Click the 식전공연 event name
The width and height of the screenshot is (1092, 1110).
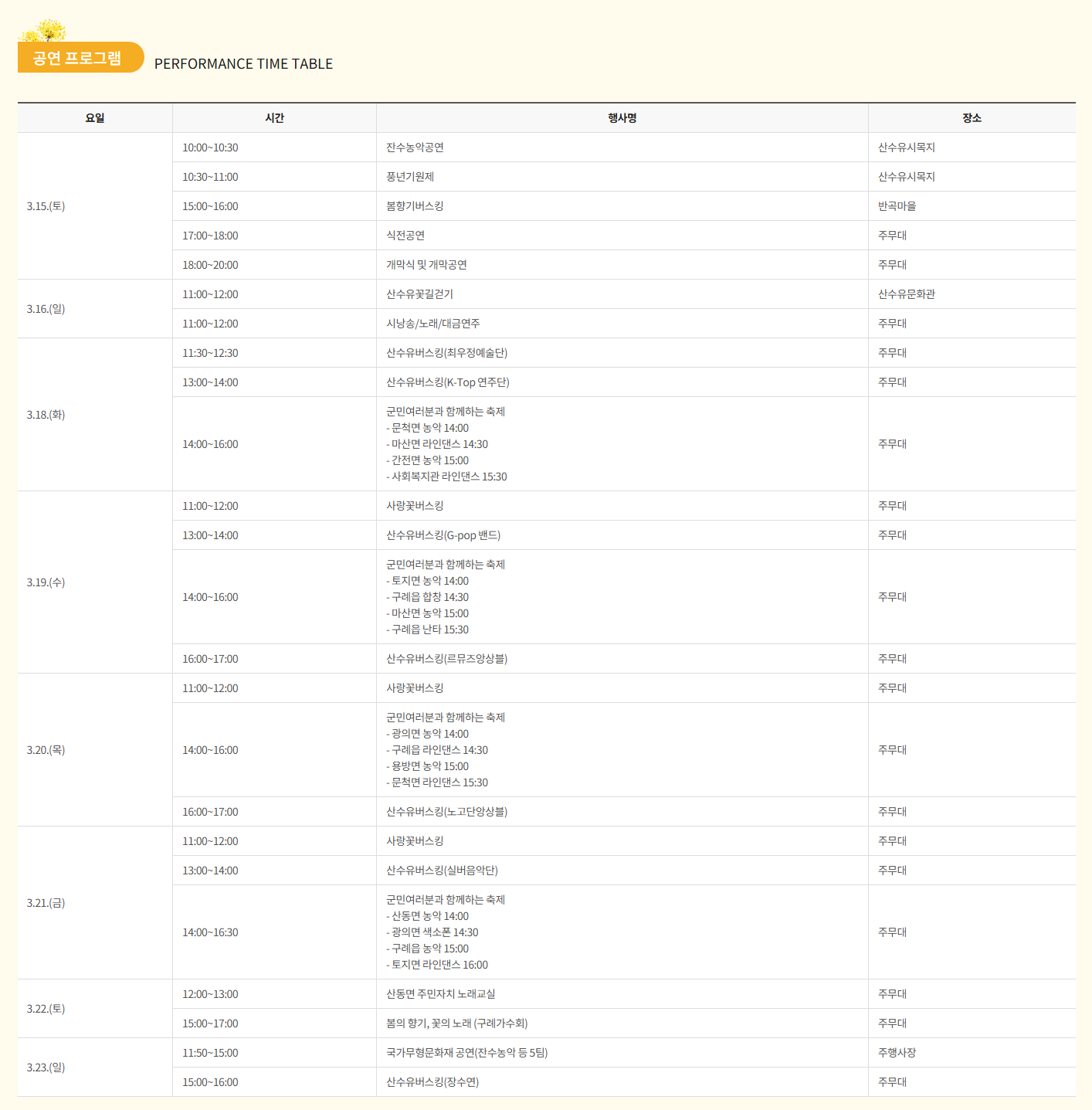405,236
